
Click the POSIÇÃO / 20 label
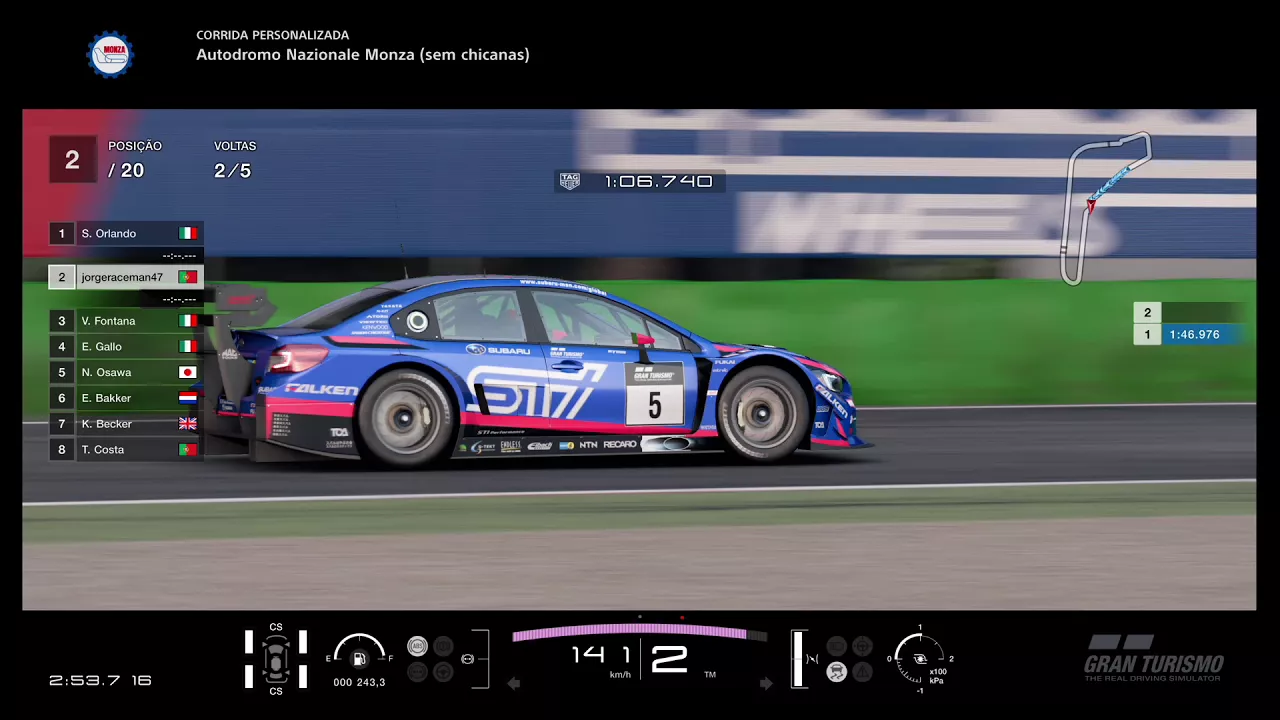coord(135,160)
